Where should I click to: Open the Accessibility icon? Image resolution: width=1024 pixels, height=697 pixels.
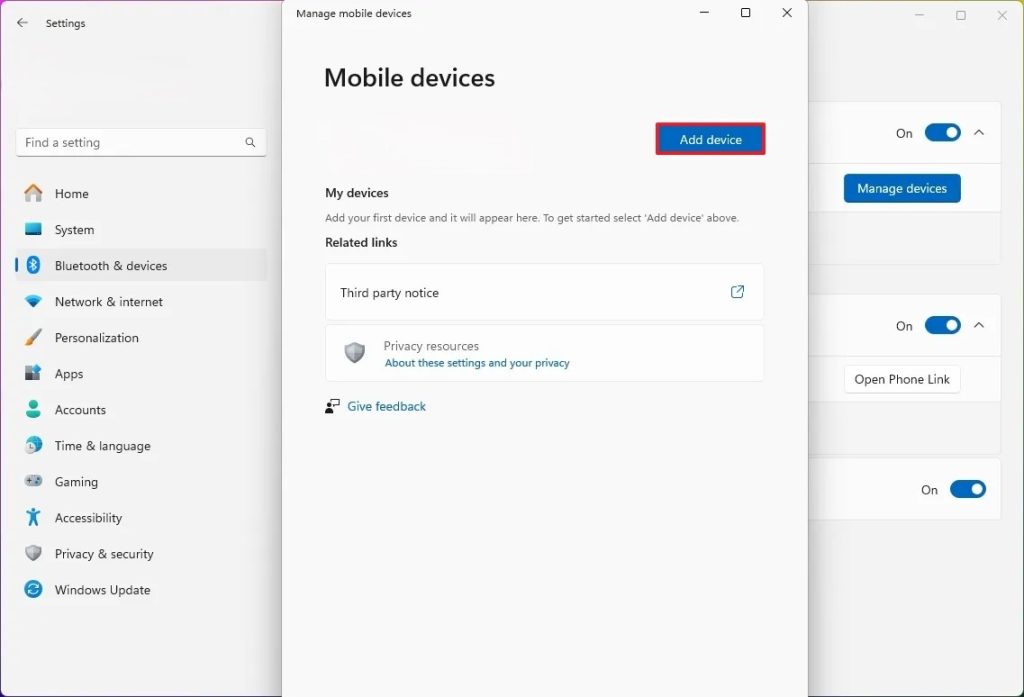pos(34,517)
